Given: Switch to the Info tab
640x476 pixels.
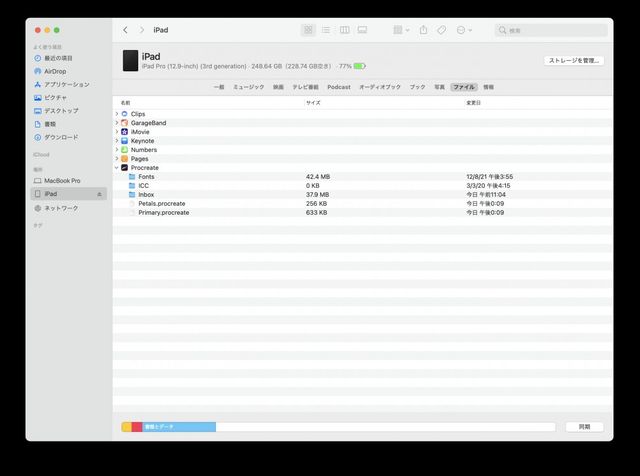Looking at the screenshot, I should click(x=489, y=87).
